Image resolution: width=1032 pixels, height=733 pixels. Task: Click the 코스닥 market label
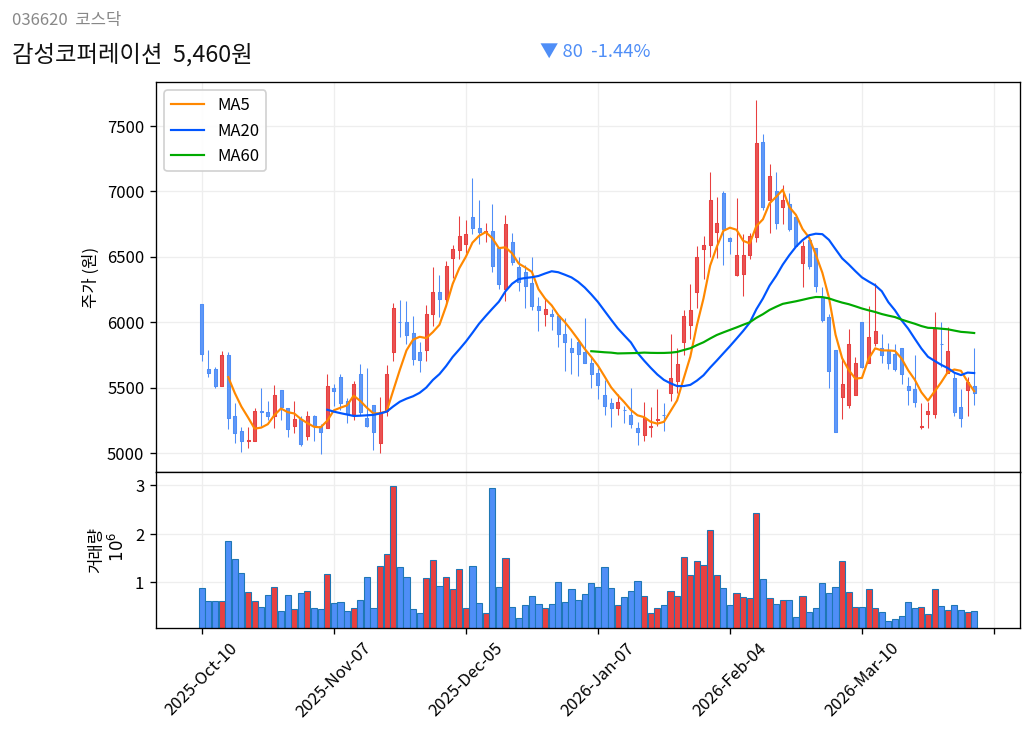(x=98, y=19)
